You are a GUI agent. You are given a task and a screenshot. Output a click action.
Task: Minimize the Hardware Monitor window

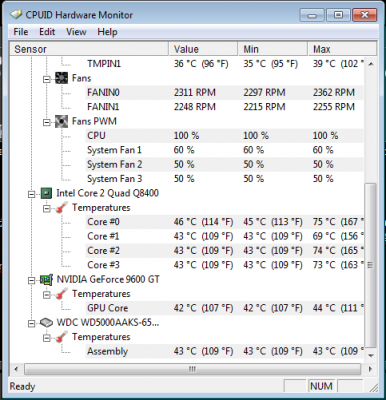pyautogui.click(x=312, y=15)
